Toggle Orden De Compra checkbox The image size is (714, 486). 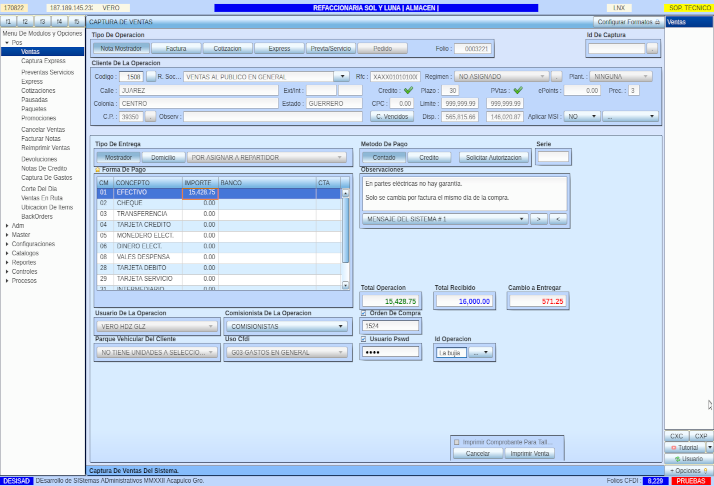click(x=363, y=313)
